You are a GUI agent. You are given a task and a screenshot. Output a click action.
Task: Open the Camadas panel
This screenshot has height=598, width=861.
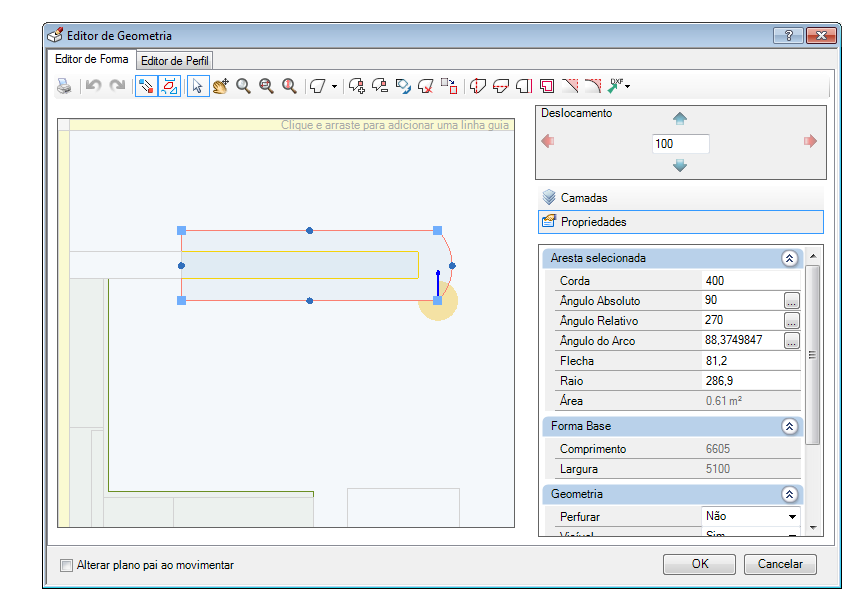(681, 198)
